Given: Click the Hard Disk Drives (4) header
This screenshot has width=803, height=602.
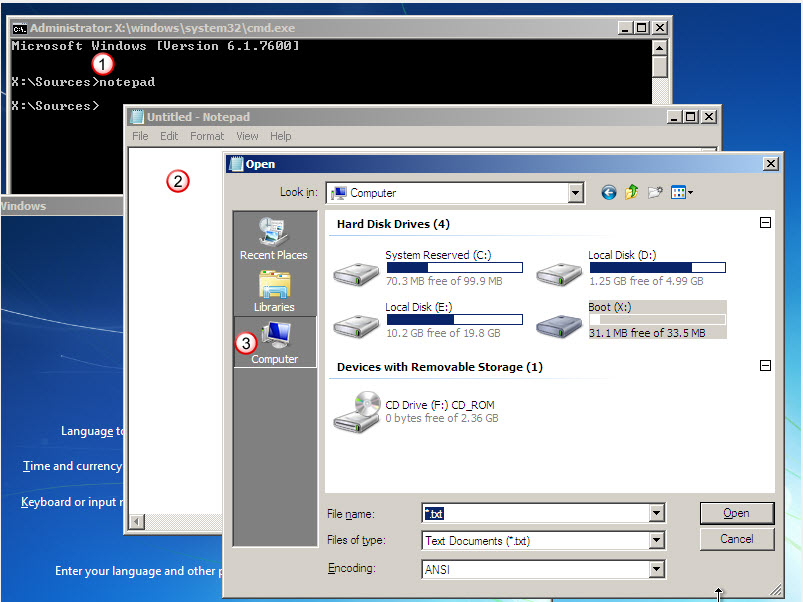Looking at the screenshot, I should (393, 224).
